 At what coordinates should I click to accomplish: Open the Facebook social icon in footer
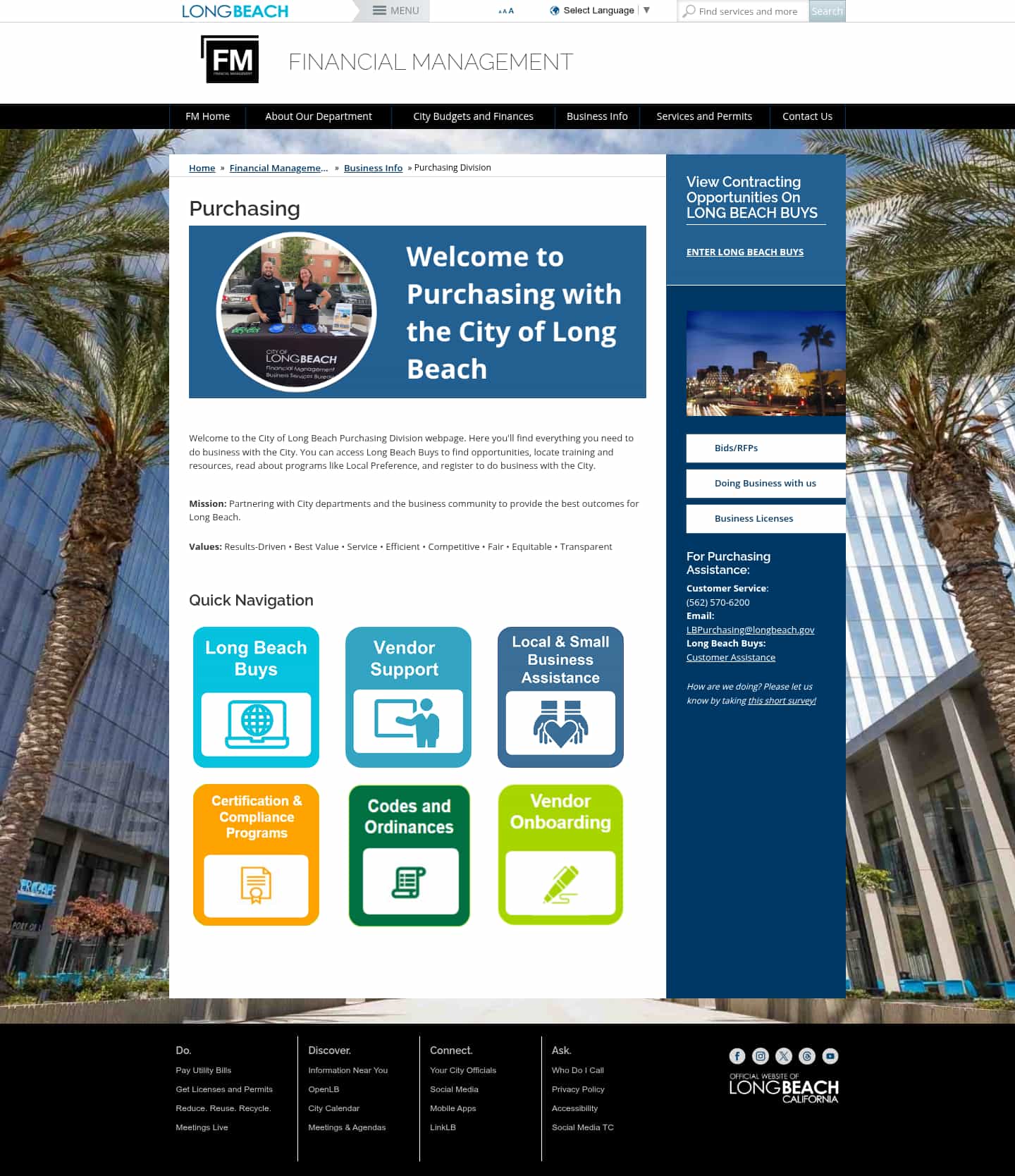coord(737,1056)
